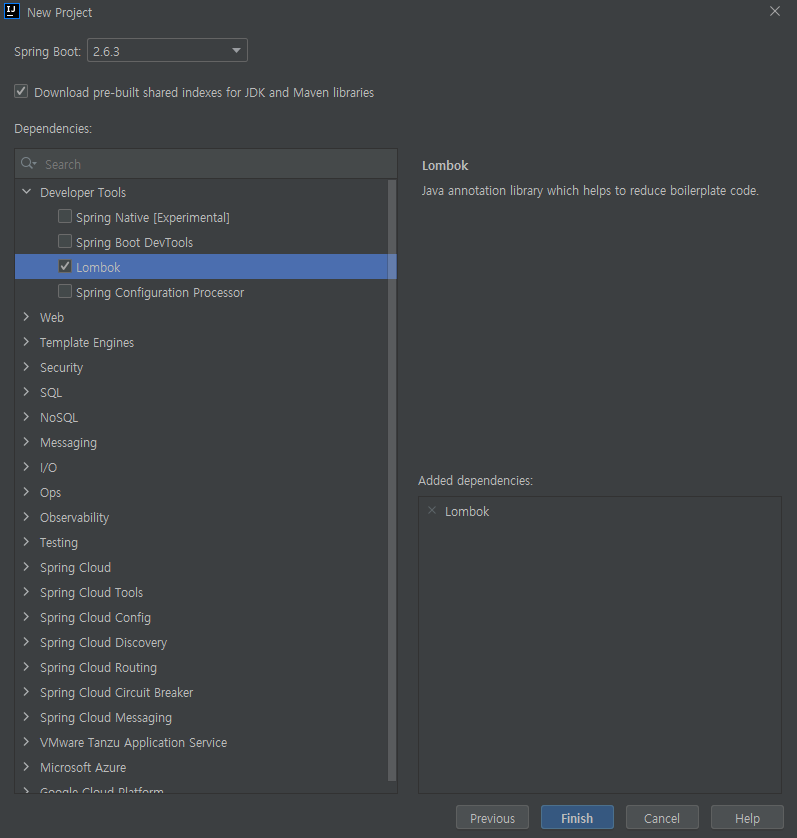The height and width of the screenshot is (838, 797).
Task: Open Help for this dialog
Action: pyautogui.click(x=747, y=818)
